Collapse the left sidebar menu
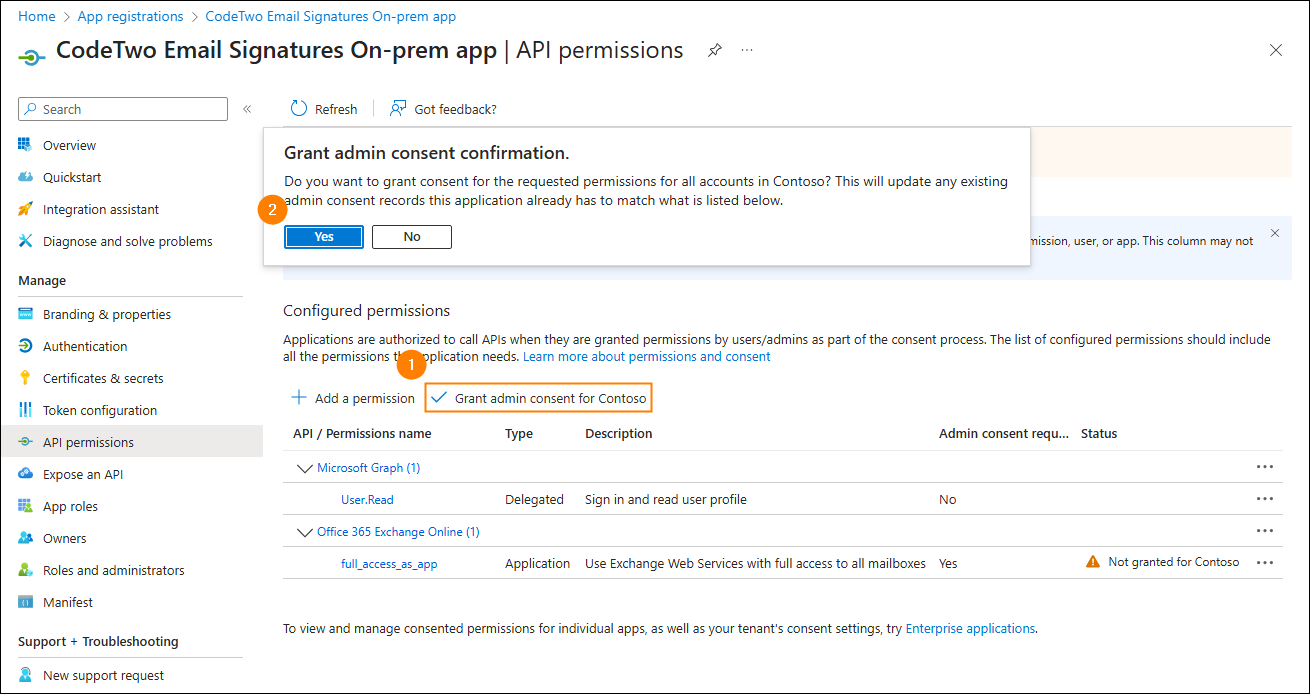Screen dimensions: 1310x694 [x=247, y=109]
